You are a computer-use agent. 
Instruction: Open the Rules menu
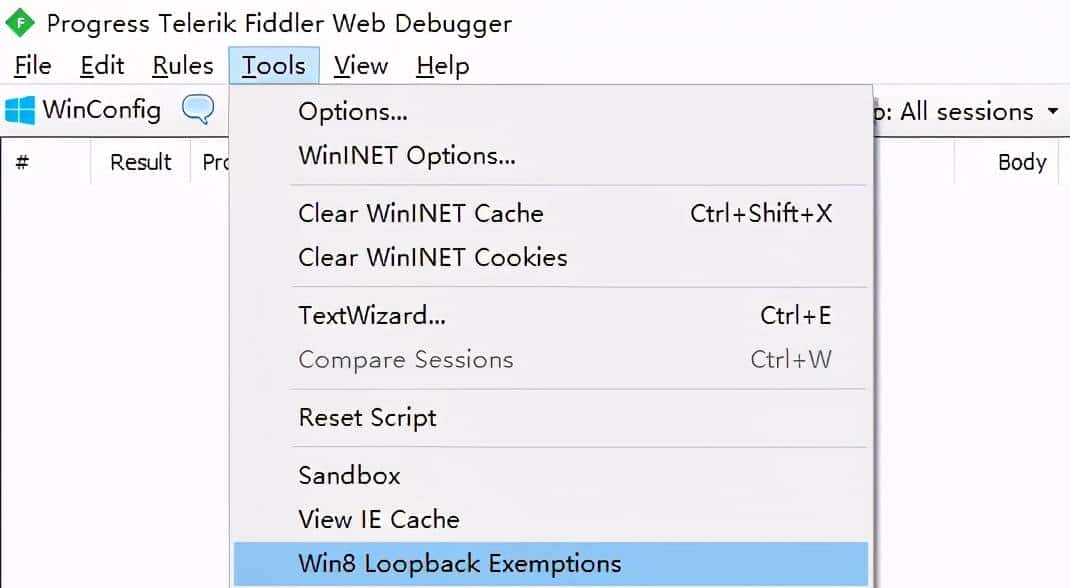pos(183,66)
